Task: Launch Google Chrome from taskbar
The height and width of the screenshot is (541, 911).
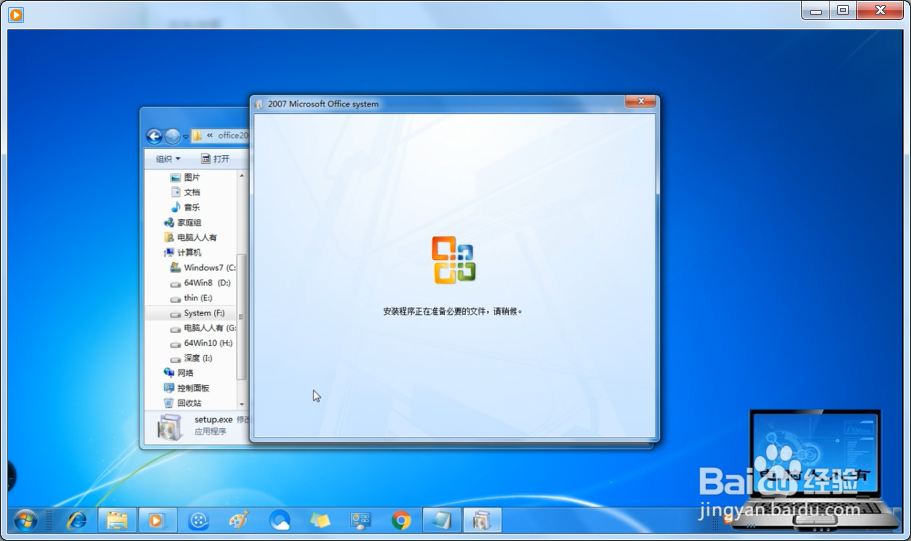Action: (x=401, y=521)
